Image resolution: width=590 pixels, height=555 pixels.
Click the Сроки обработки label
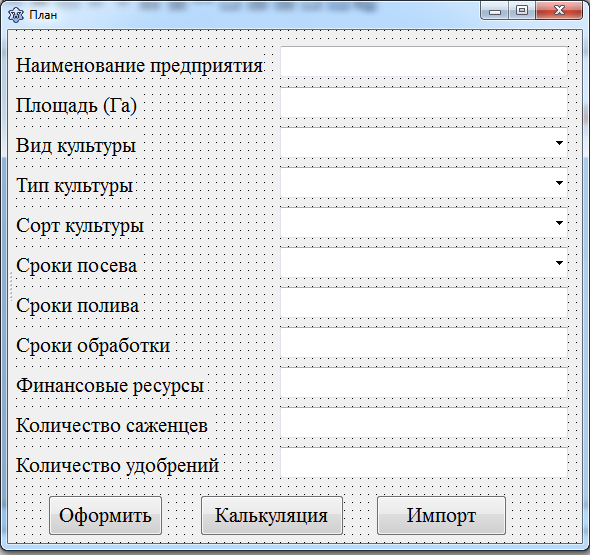point(93,345)
